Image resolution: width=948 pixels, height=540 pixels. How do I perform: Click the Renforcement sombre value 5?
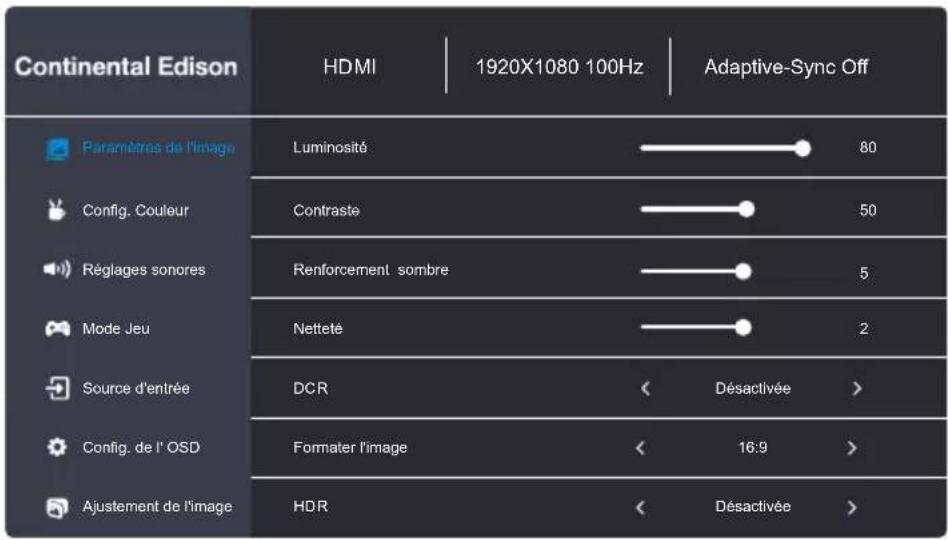(x=864, y=273)
